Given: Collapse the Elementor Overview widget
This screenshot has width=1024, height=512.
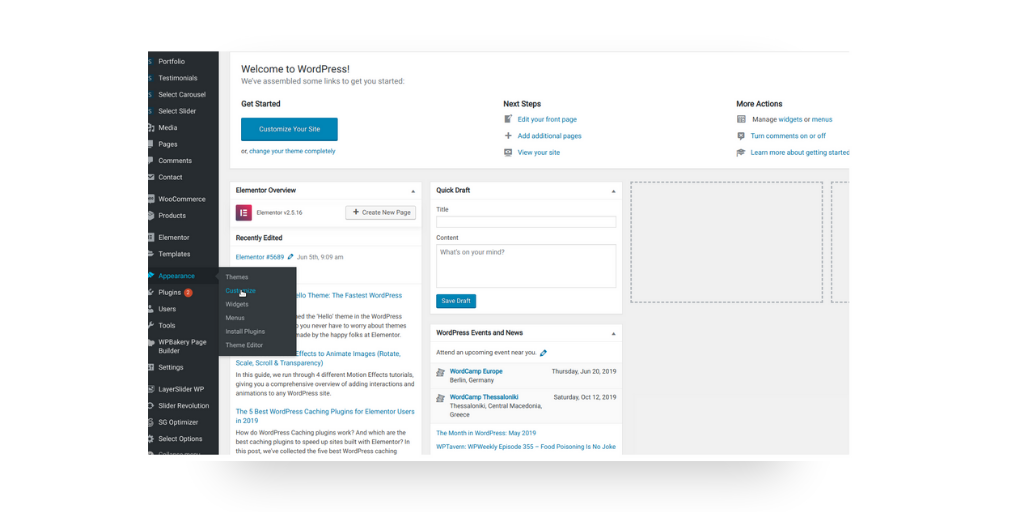Looking at the screenshot, I should click(x=413, y=191).
